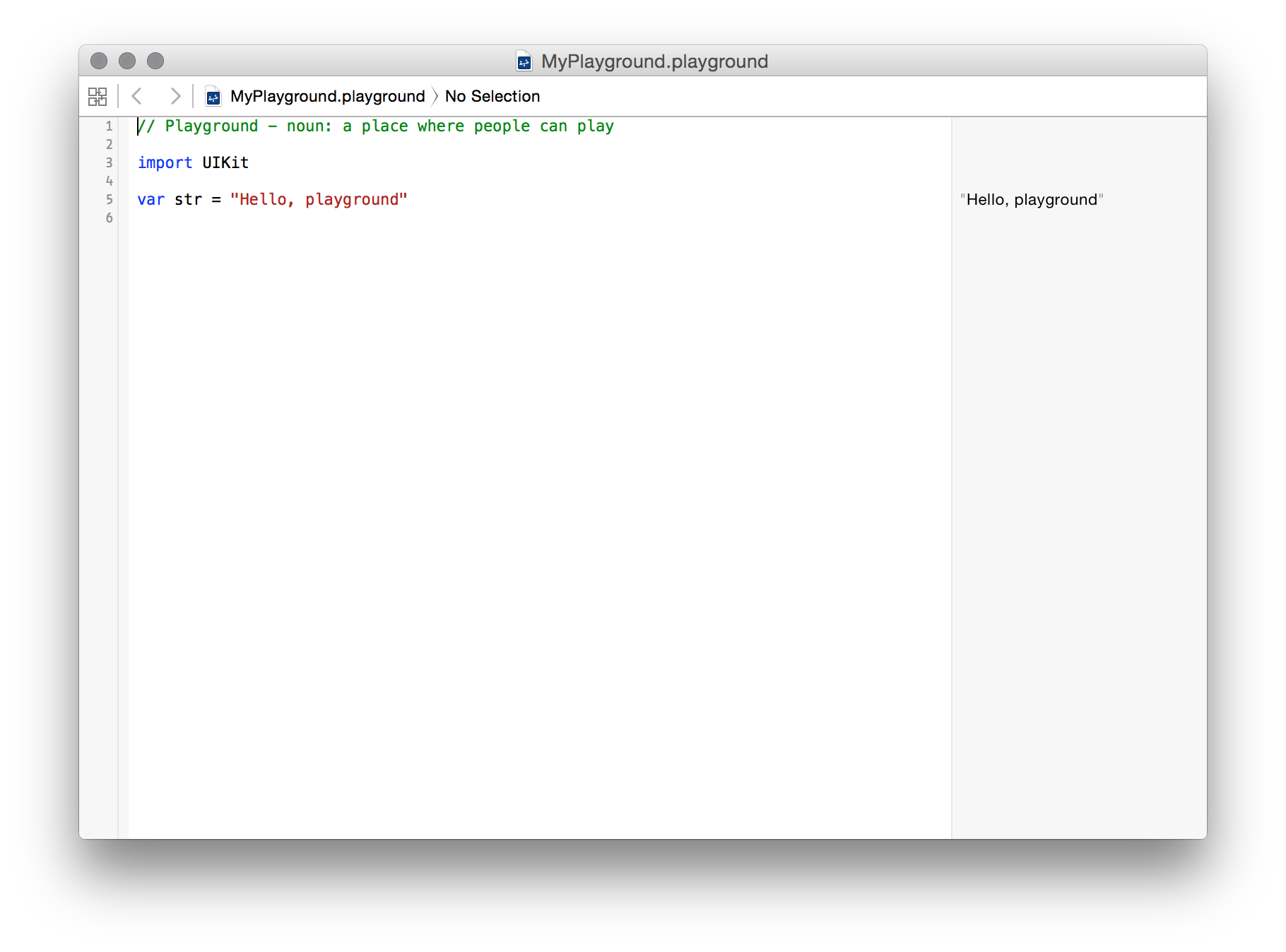Viewport: 1286px width, 952px height.
Task: Click the import keyword on line 3
Action: pos(165,163)
